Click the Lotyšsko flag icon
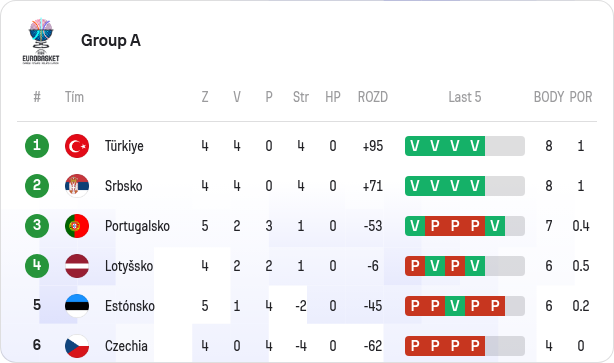This screenshot has width=614, height=363. coord(77,266)
